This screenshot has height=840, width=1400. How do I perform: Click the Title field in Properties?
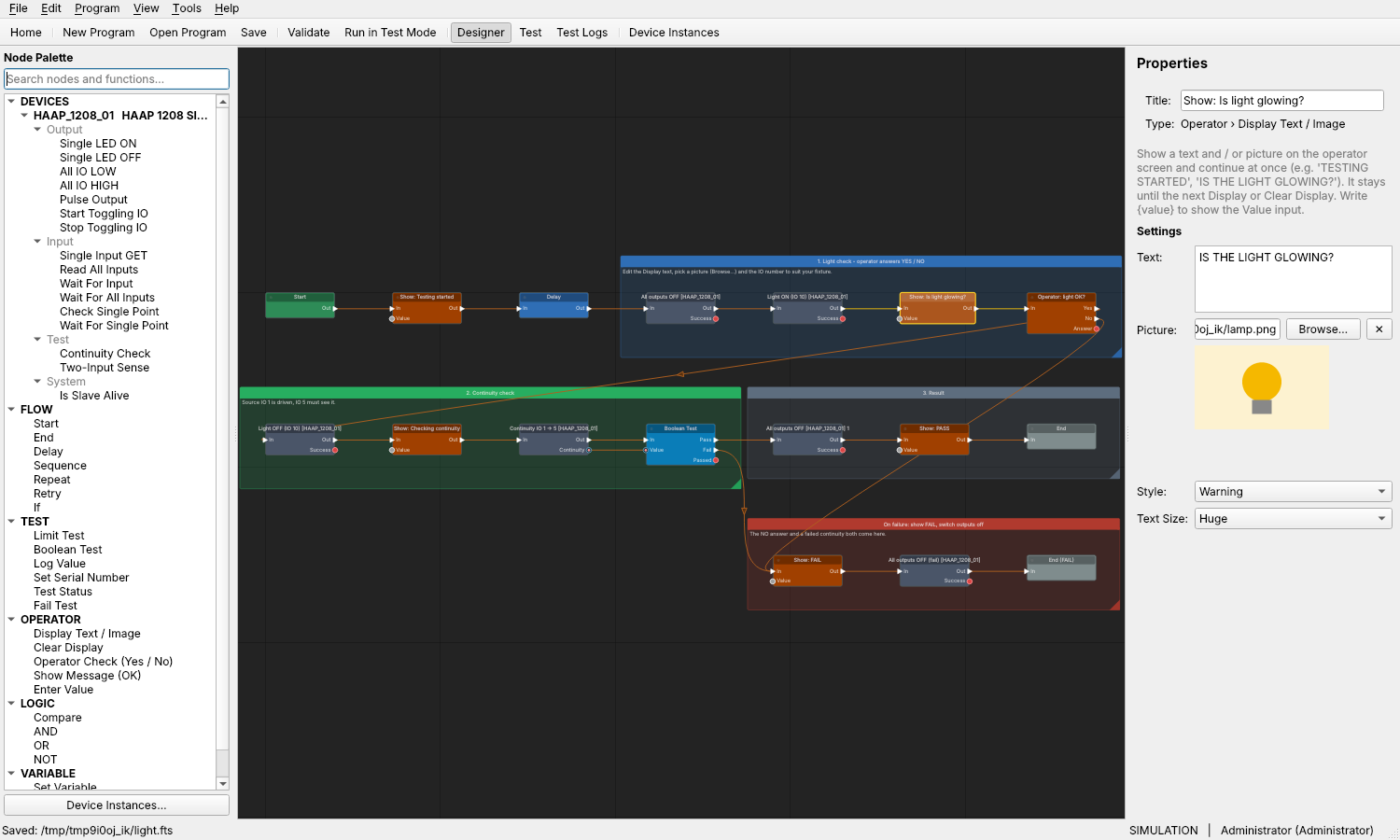pos(1281,101)
